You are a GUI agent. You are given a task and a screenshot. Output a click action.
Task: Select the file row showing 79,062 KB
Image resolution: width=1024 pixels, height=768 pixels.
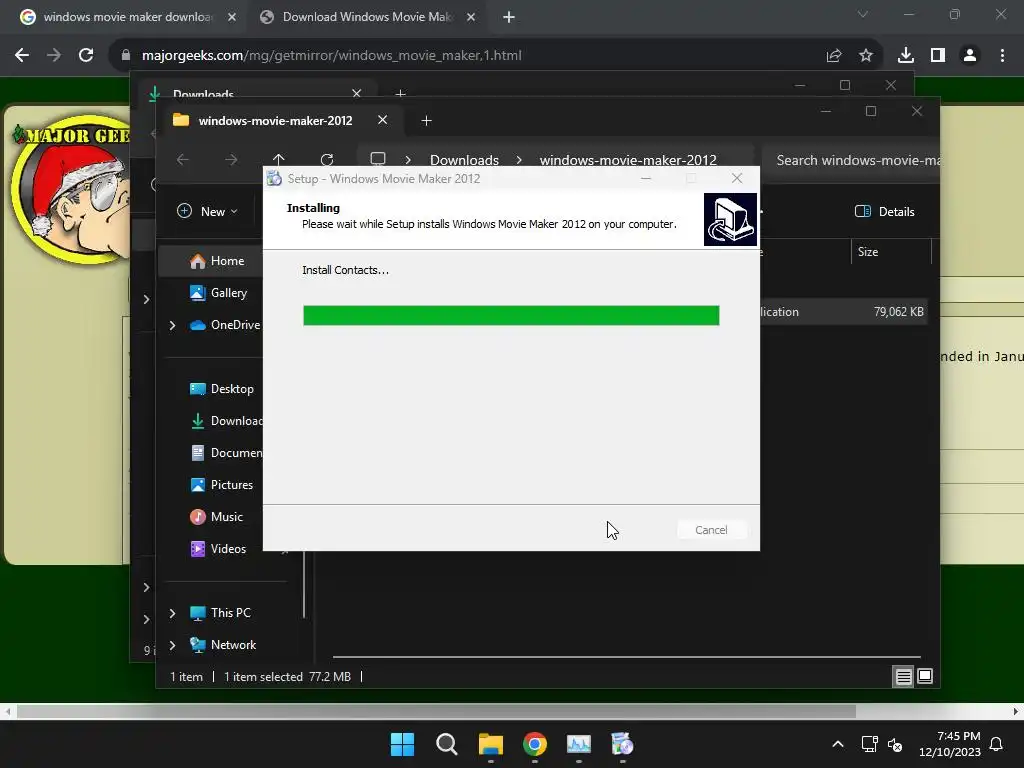[844, 312]
